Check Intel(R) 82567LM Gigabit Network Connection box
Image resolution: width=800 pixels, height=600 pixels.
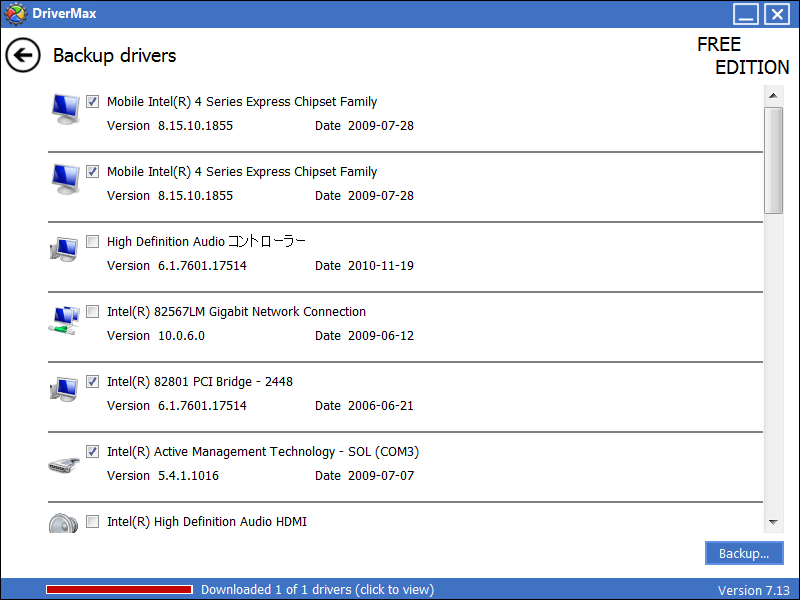[92, 311]
